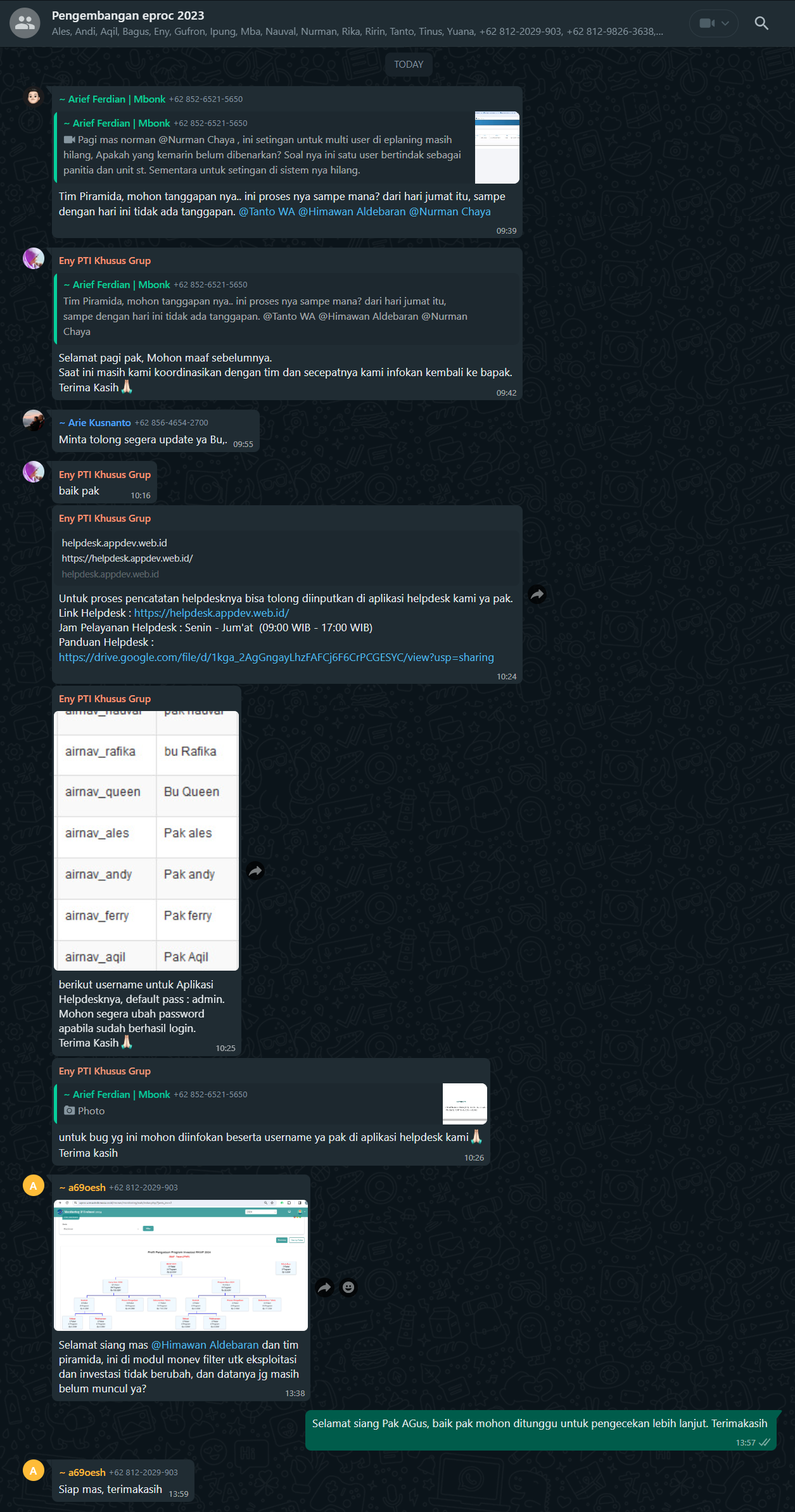Jump to quoted video message about multi user
The image size is (795, 1512).
point(288,148)
